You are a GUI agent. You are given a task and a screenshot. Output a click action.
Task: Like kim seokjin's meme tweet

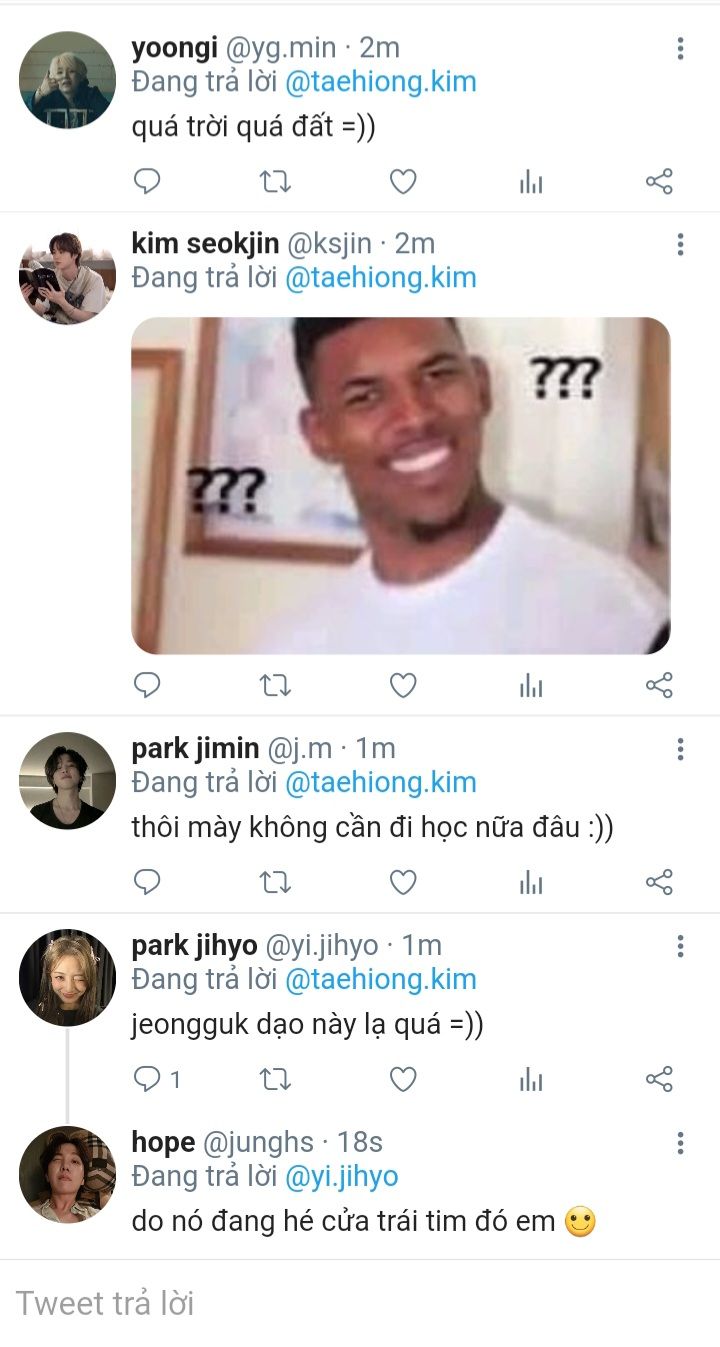[x=403, y=686]
